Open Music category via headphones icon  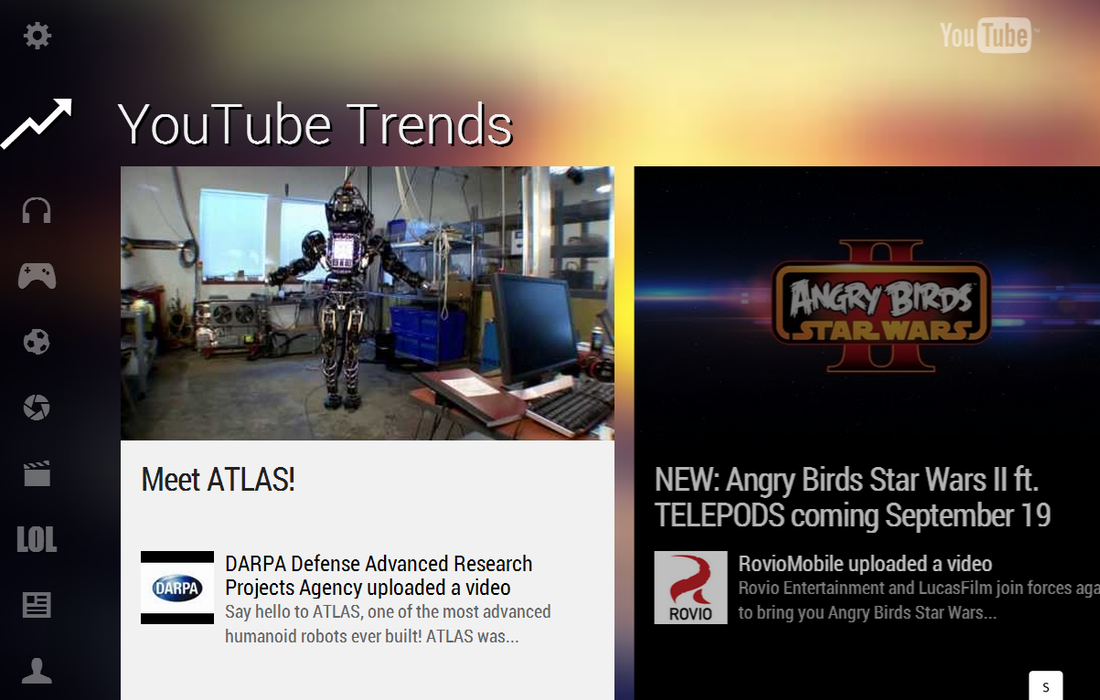pos(36,210)
